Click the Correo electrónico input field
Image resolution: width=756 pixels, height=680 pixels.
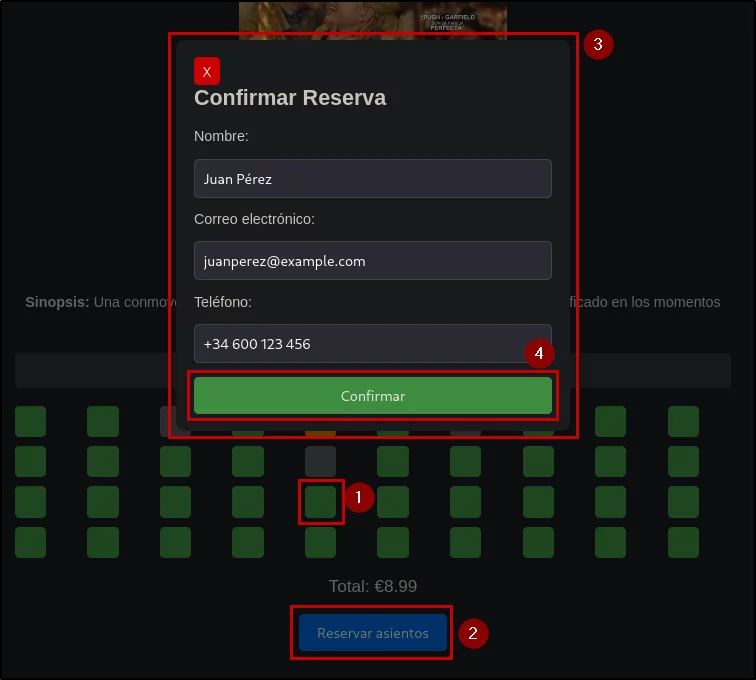(373, 260)
